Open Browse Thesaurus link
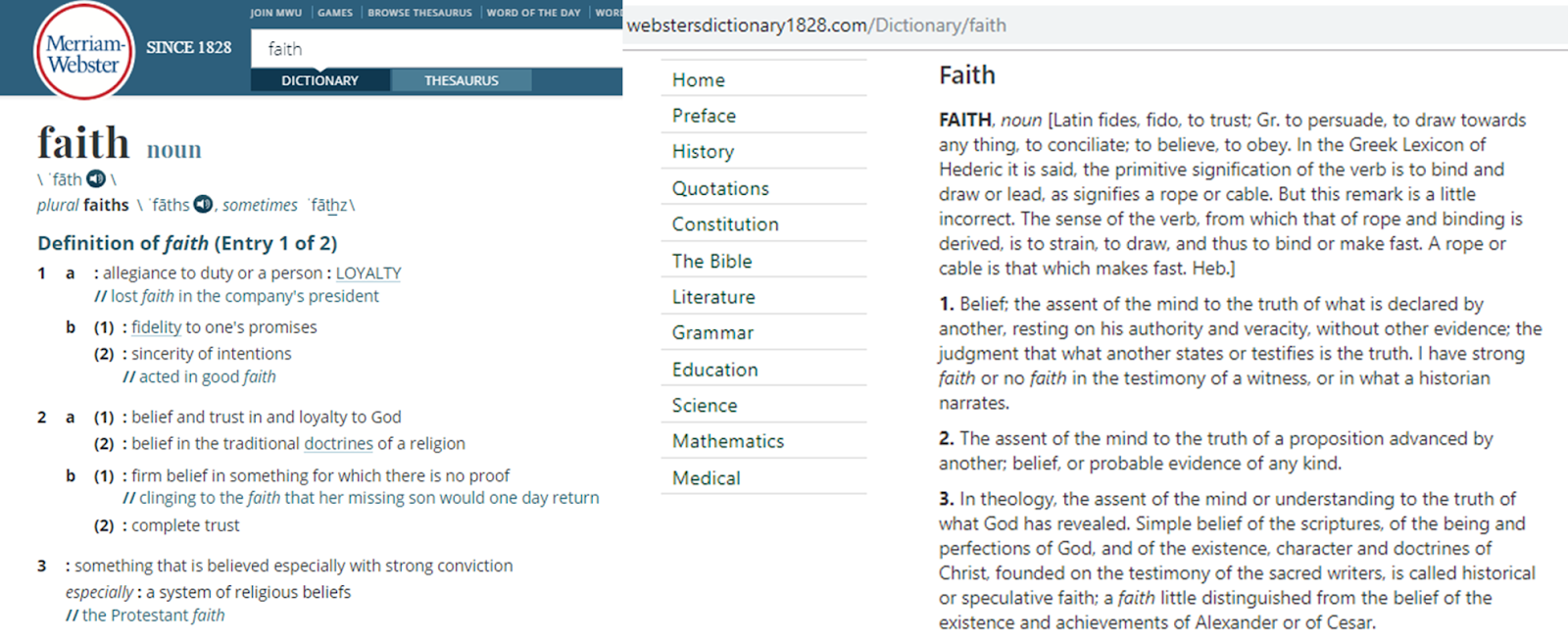The width and height of the screenshot is (1568, 642). (419, 13)
